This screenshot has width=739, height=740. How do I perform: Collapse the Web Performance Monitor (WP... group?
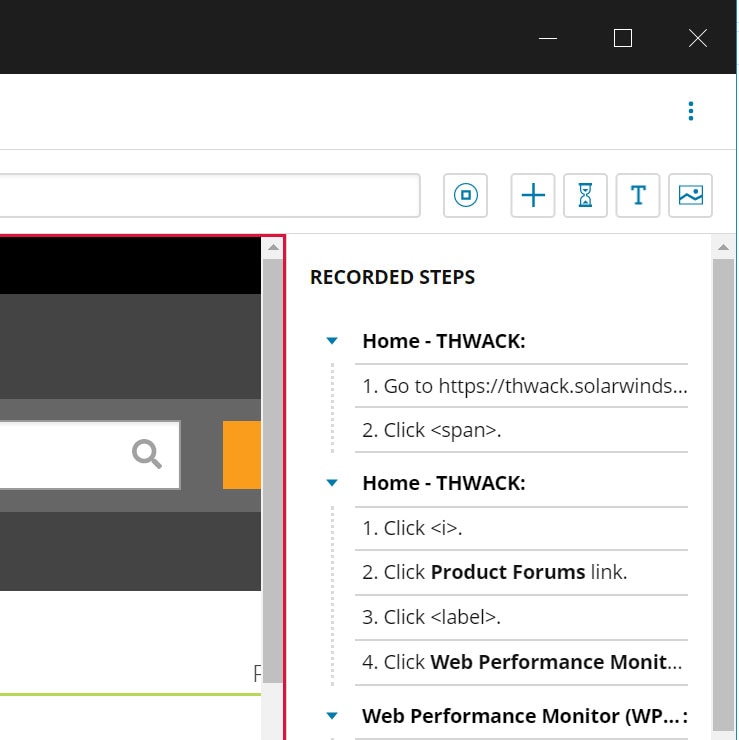pos(332,716)
